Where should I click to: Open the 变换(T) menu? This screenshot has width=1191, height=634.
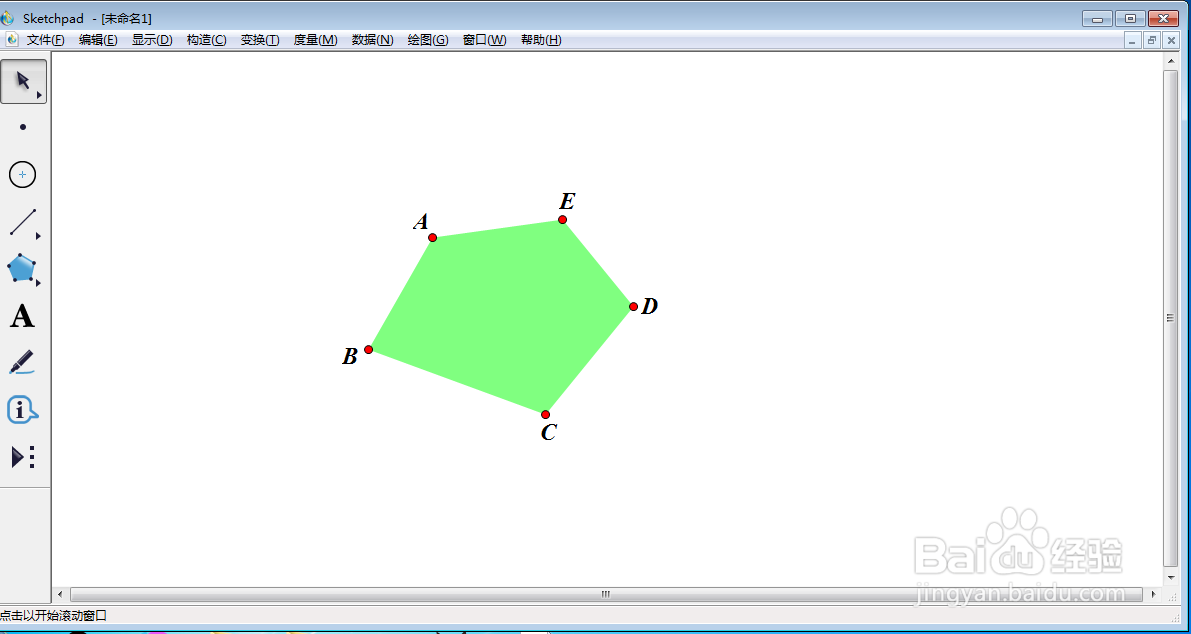pos(260,40)
